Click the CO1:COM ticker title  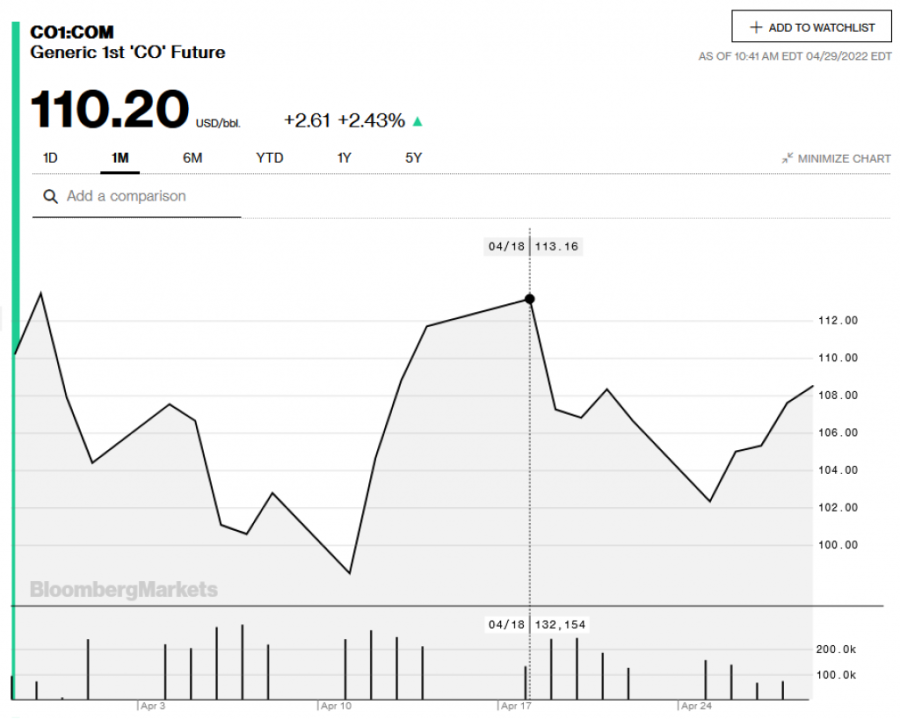point(72,32)
